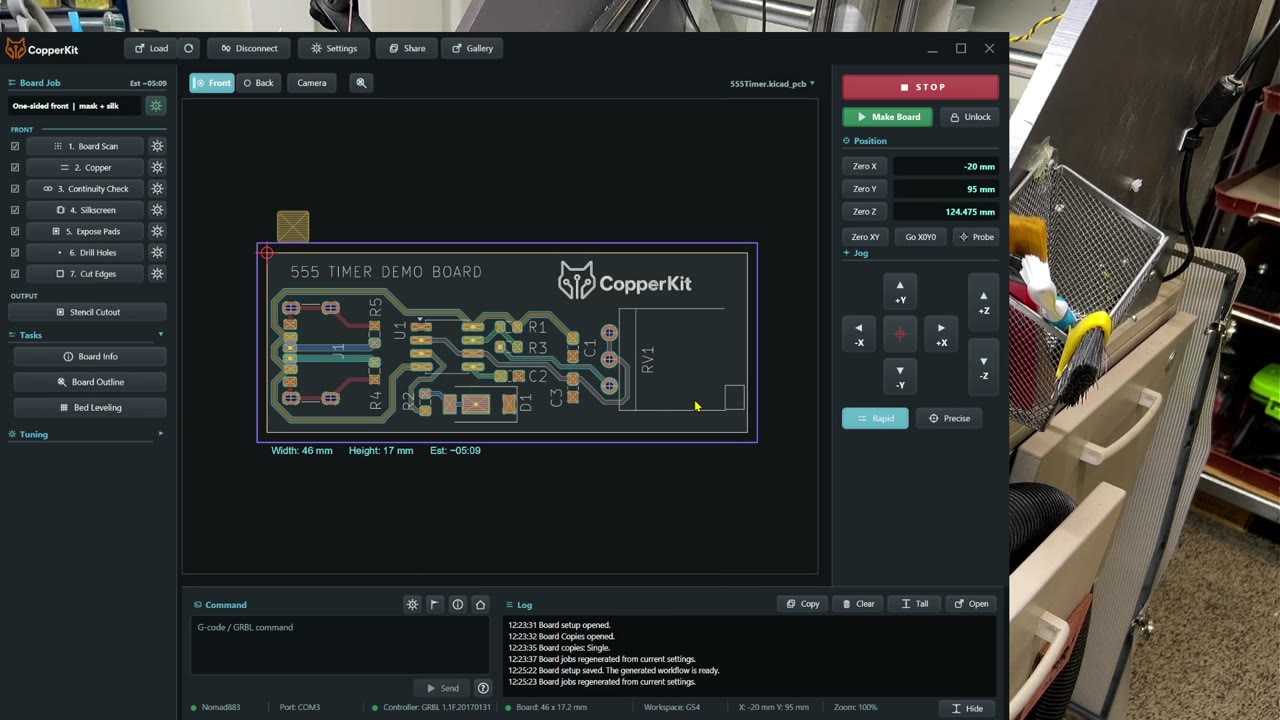The width and height of the screenshot is (1280, 720).
Task: Disconnect from the machine
Action: (x=249, y=48)
